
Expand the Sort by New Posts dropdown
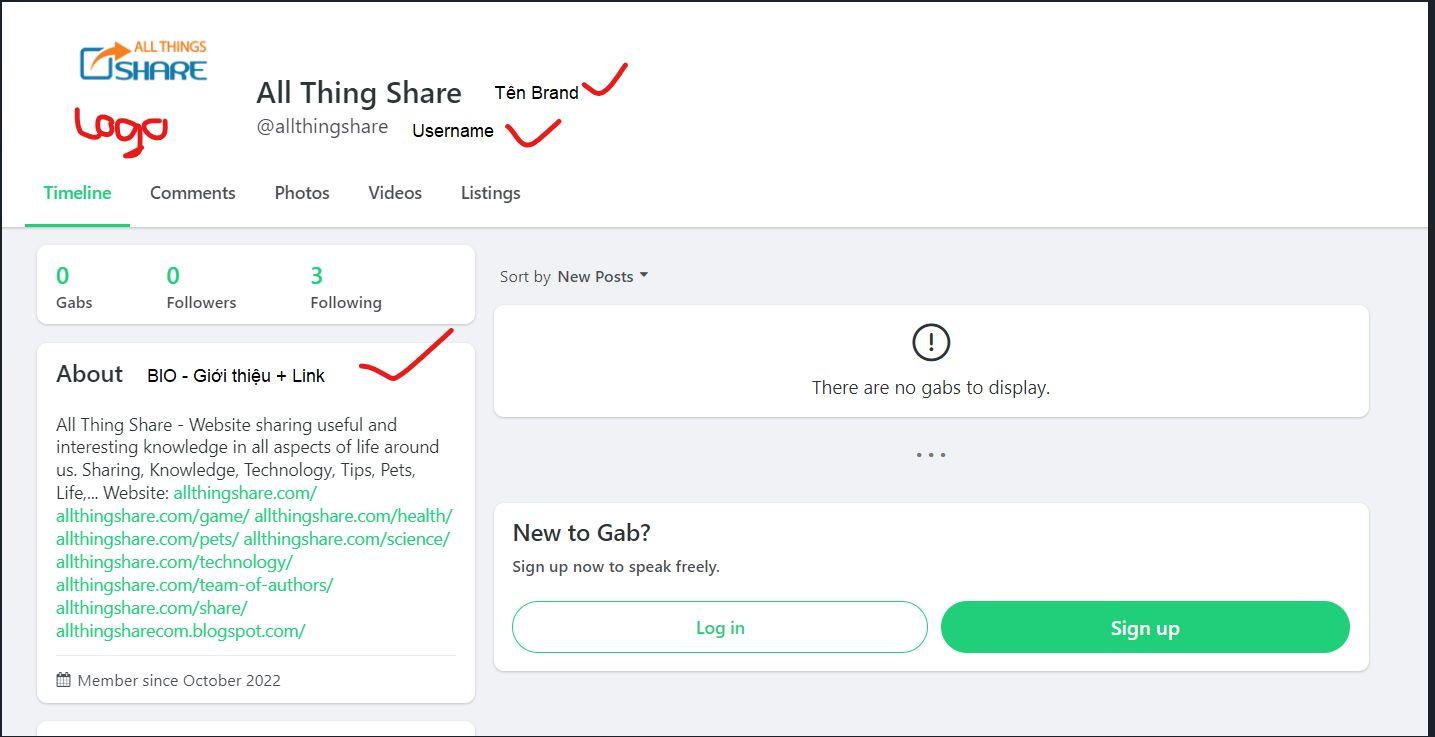pos(602,277)
